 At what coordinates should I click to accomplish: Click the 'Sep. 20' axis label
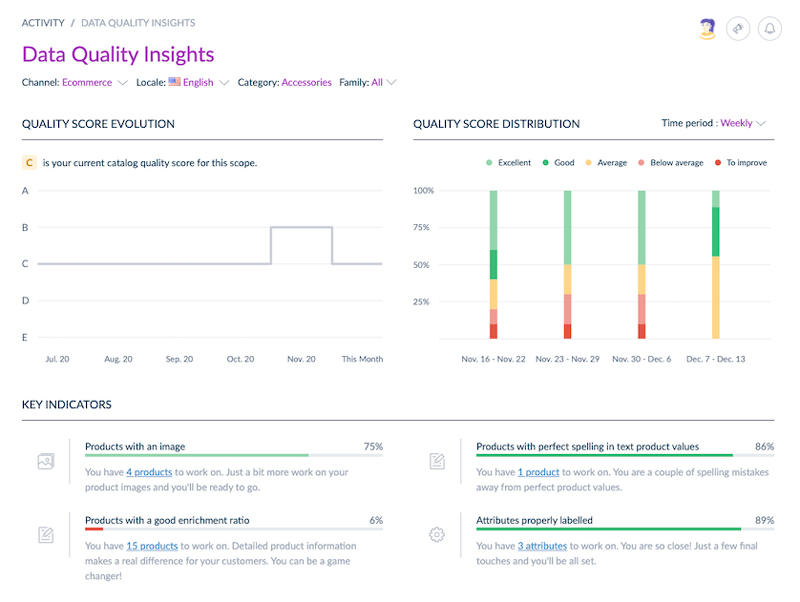tap(179, 359)
